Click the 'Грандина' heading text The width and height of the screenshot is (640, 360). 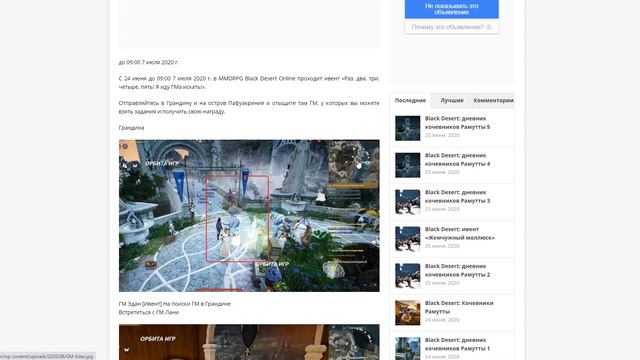[x=131, y=128]
